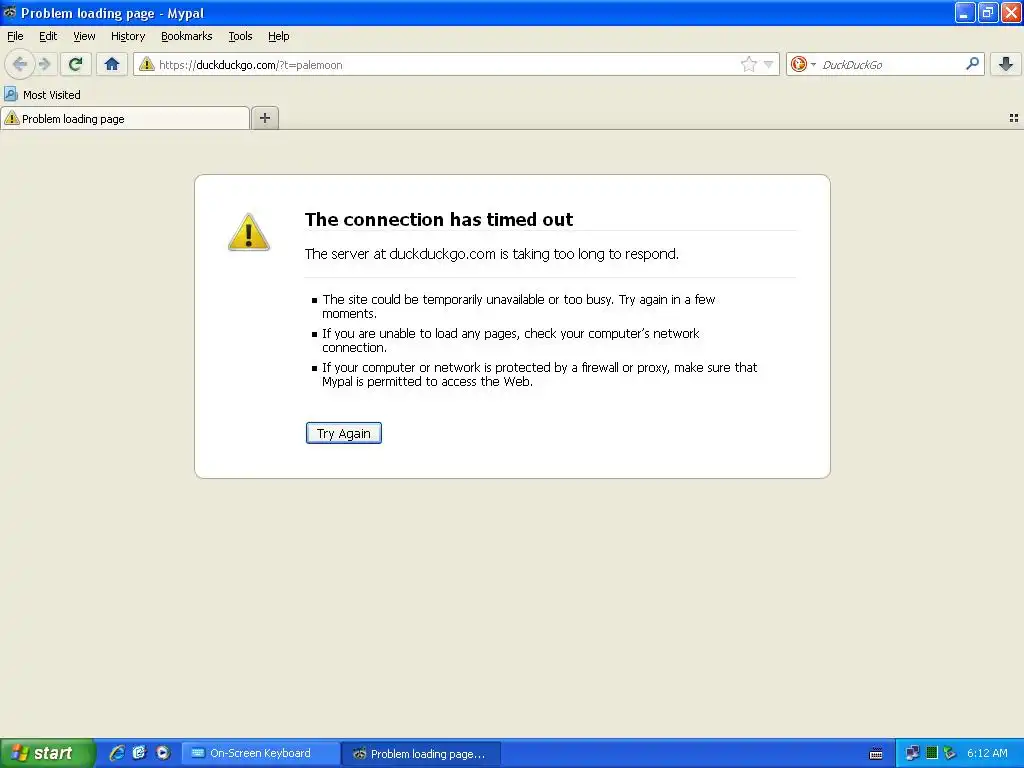
Task: Bookmark this page with the star icon
Action: (748, 64)
